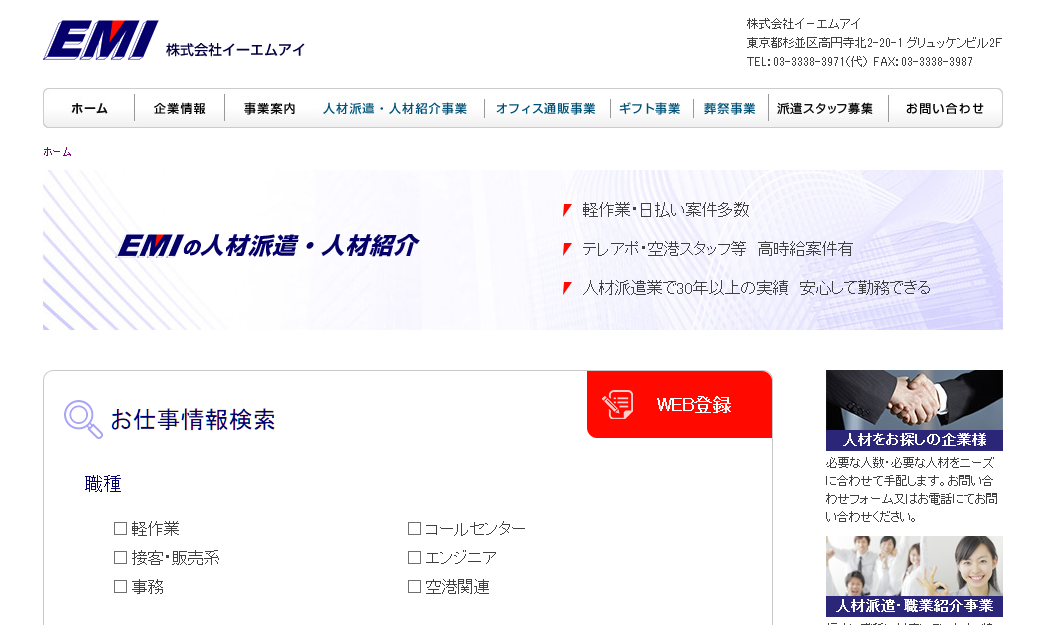This screenshot has height=625, width=1039.
Task: Select the 空港関連 checkbox
Action: (412, 586)
